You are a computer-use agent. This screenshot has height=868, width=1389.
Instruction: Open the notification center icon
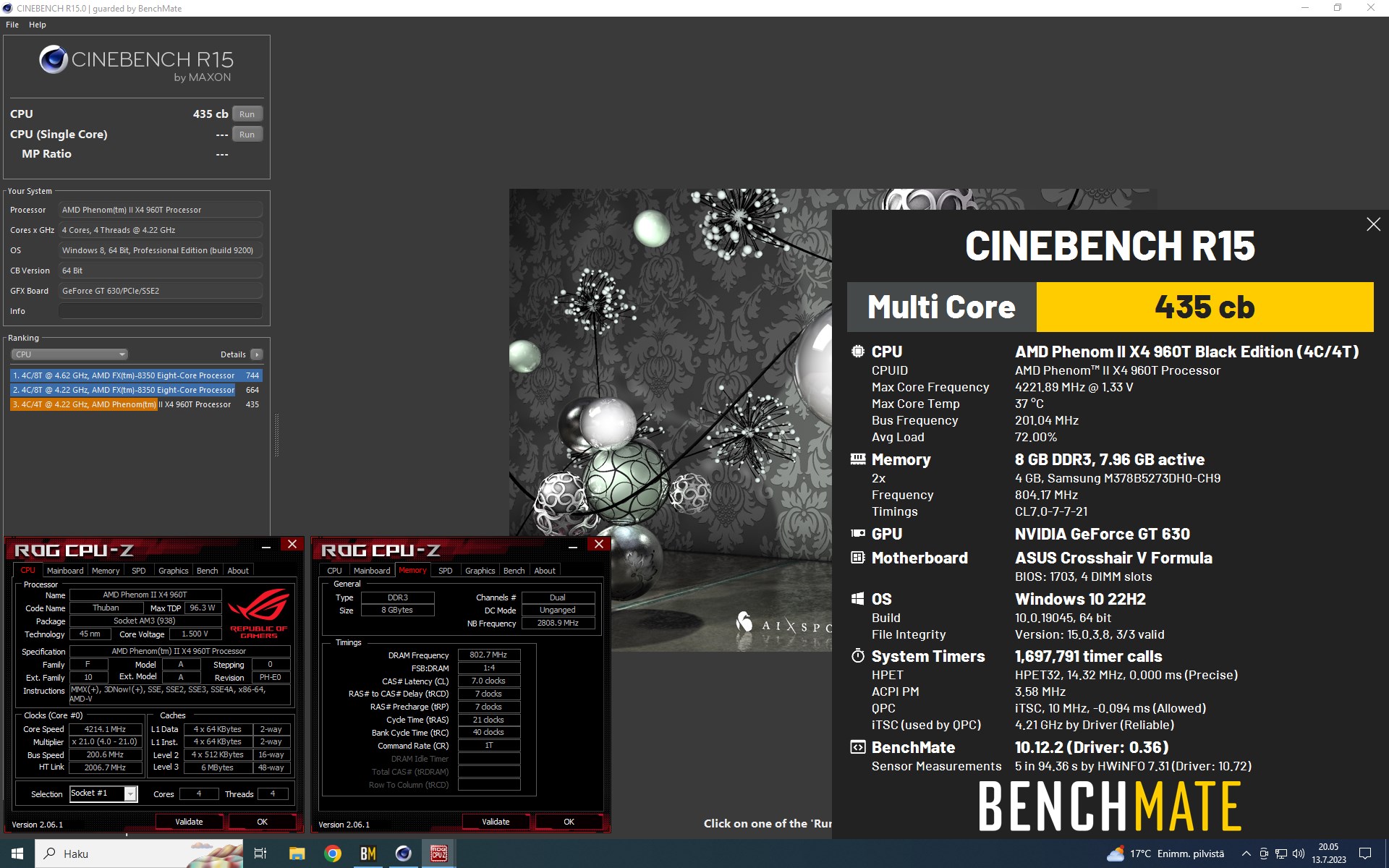click(x=1365, y=854)
